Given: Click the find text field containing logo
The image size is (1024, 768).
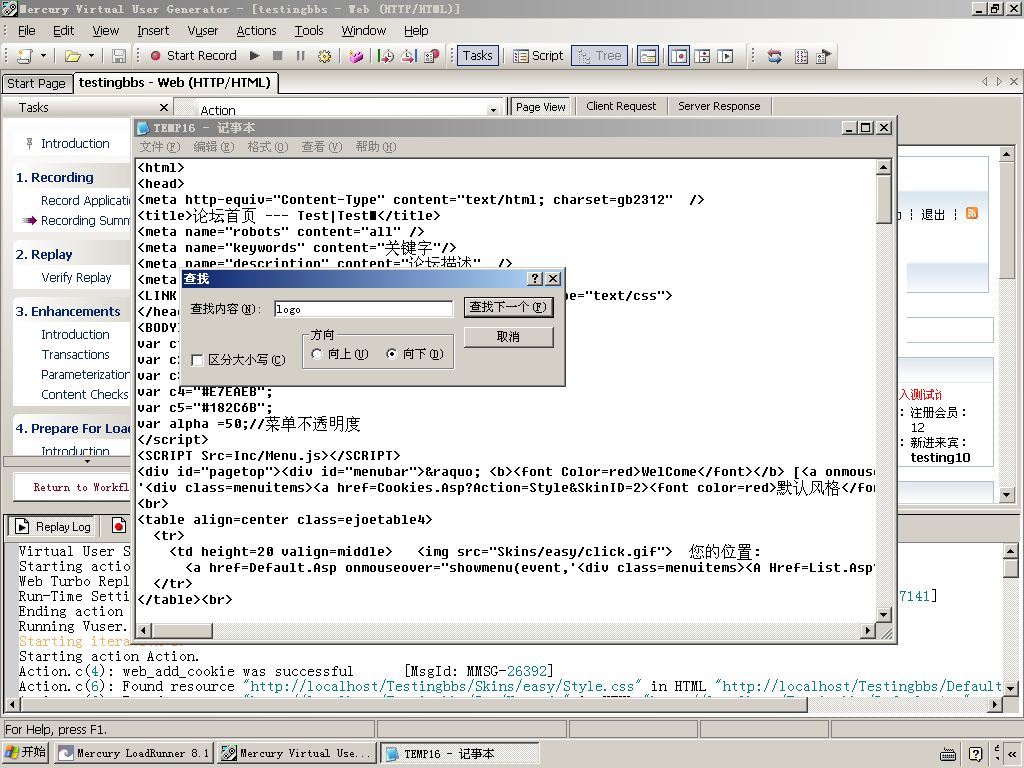Looking at the screenshot, I should coord(363,309).
